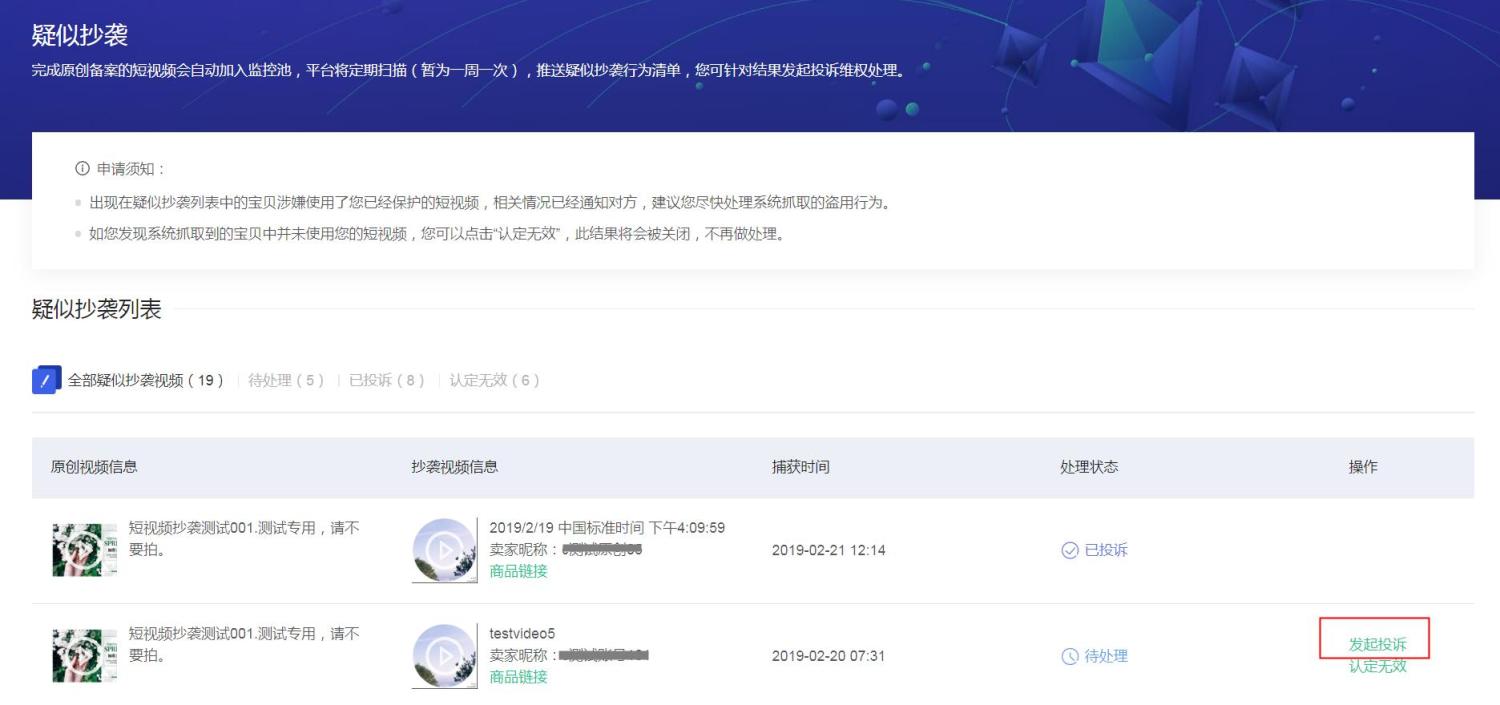Click the testvideo5 video title

click(522, 634)
